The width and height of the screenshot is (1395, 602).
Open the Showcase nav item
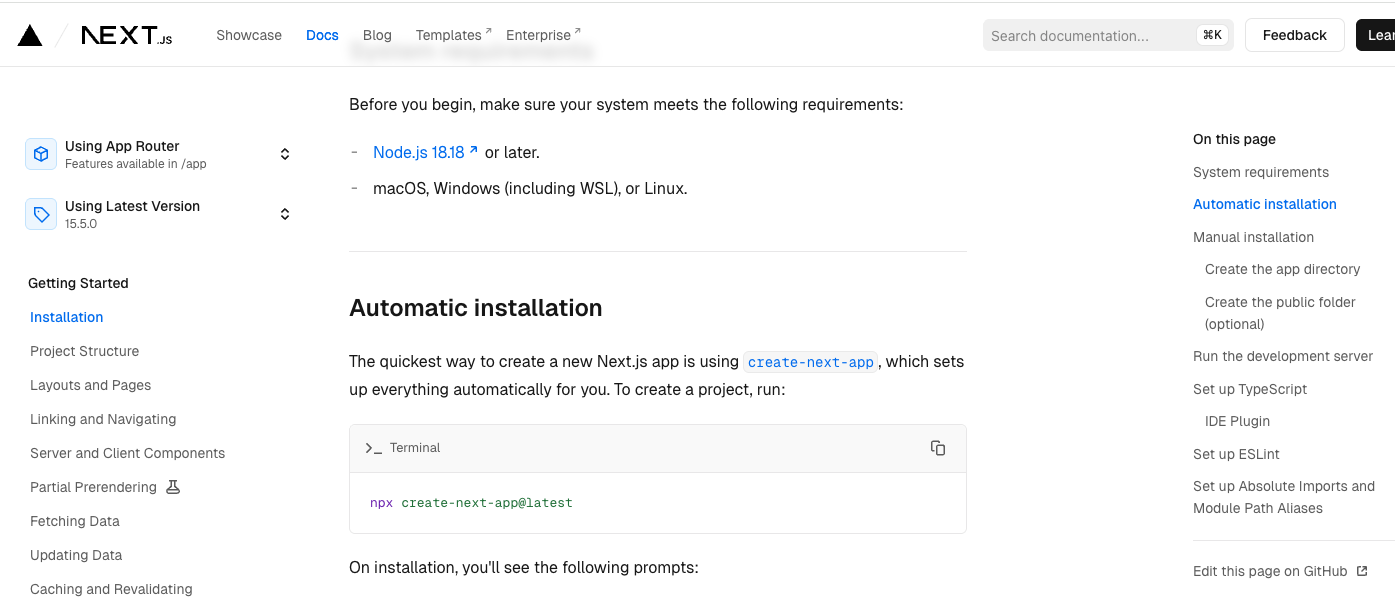[249, 35]
